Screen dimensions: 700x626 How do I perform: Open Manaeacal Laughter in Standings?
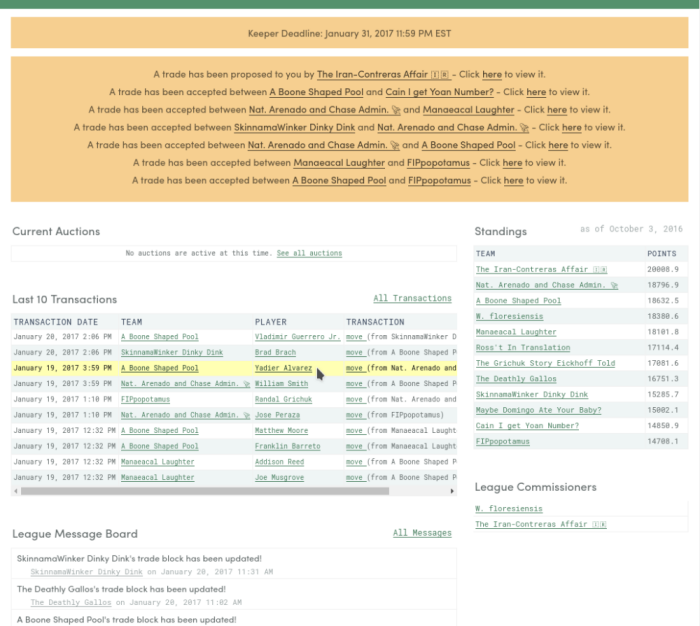point(516,332)
